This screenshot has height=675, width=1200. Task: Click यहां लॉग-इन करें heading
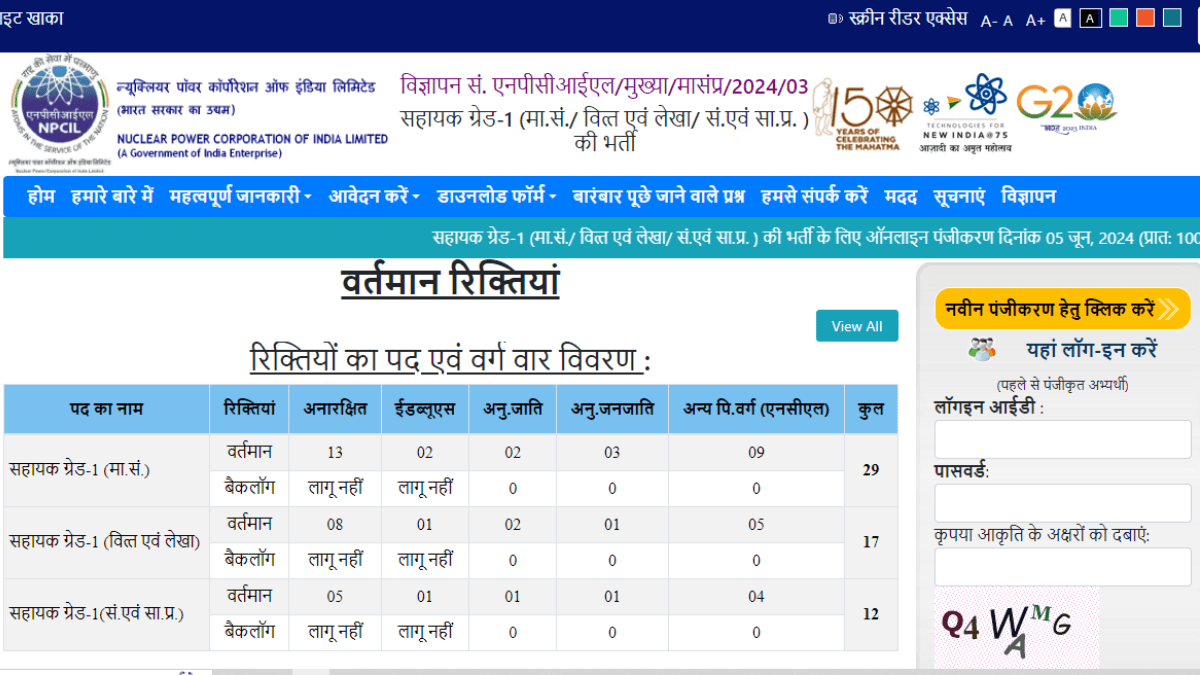tap(1092, 350)
